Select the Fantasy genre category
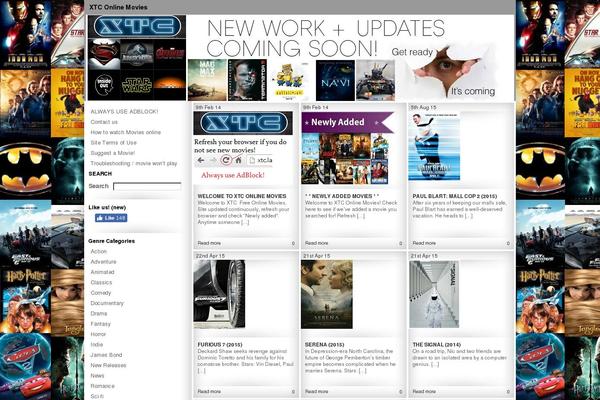 click(x=100, y=324)
